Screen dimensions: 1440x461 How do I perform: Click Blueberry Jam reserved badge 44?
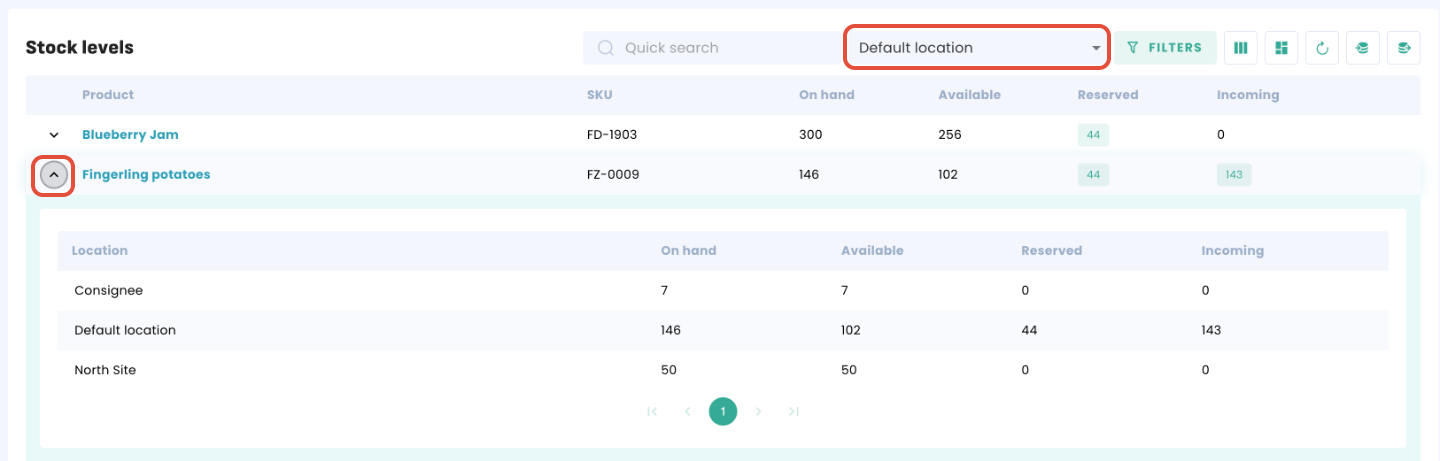1093,135
